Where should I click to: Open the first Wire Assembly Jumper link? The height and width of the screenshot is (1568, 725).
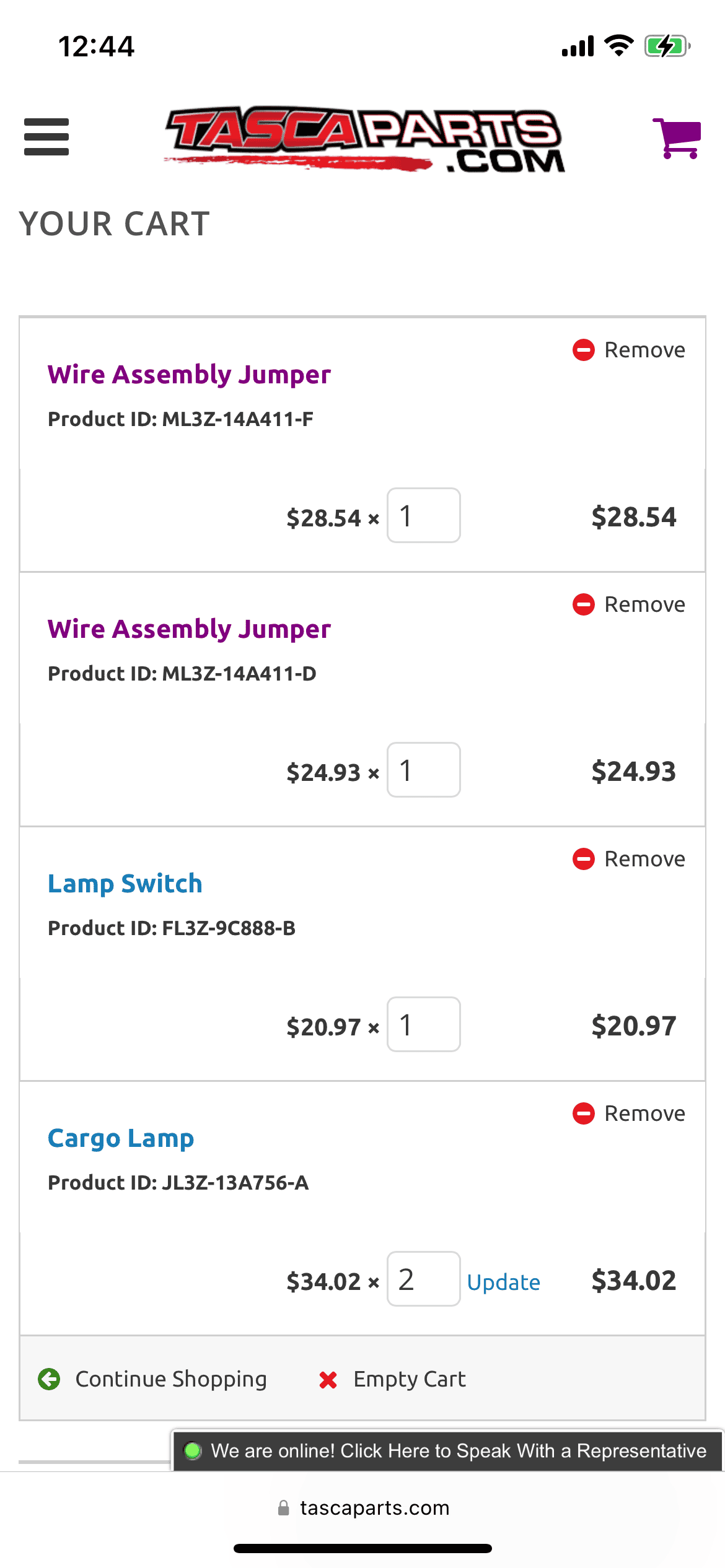[189, 375]
